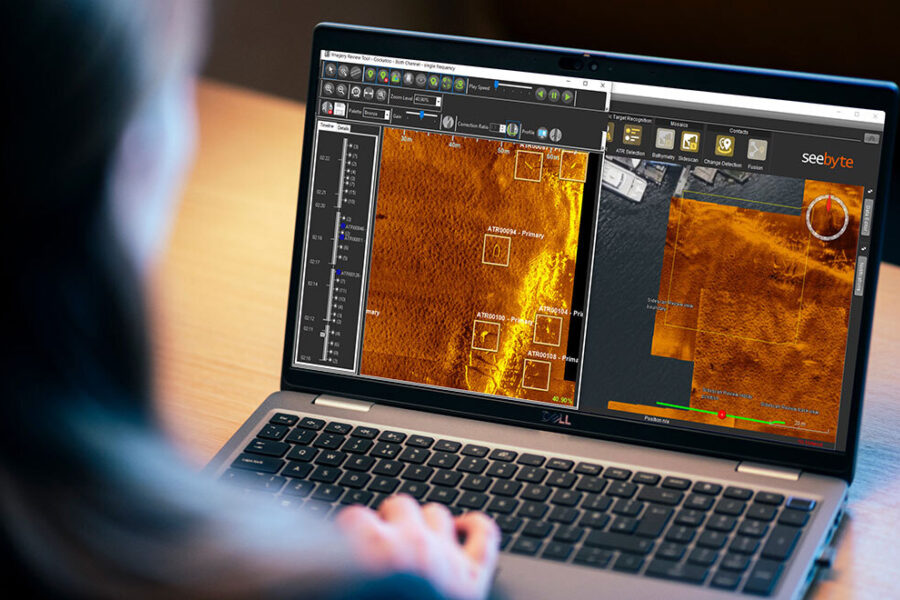Click the 02:22 time label on timeline
The image size is (900, 600).
click(324, 158)
